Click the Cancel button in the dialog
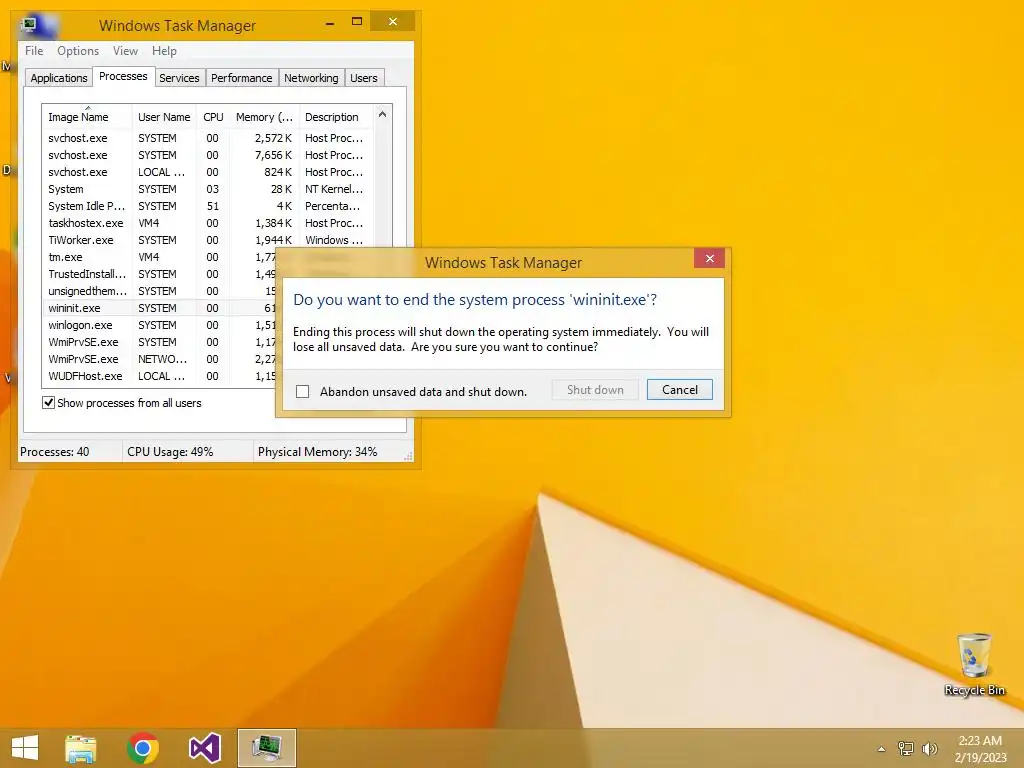The height and width of the screenshot is (768, 1024). [679, 390]
